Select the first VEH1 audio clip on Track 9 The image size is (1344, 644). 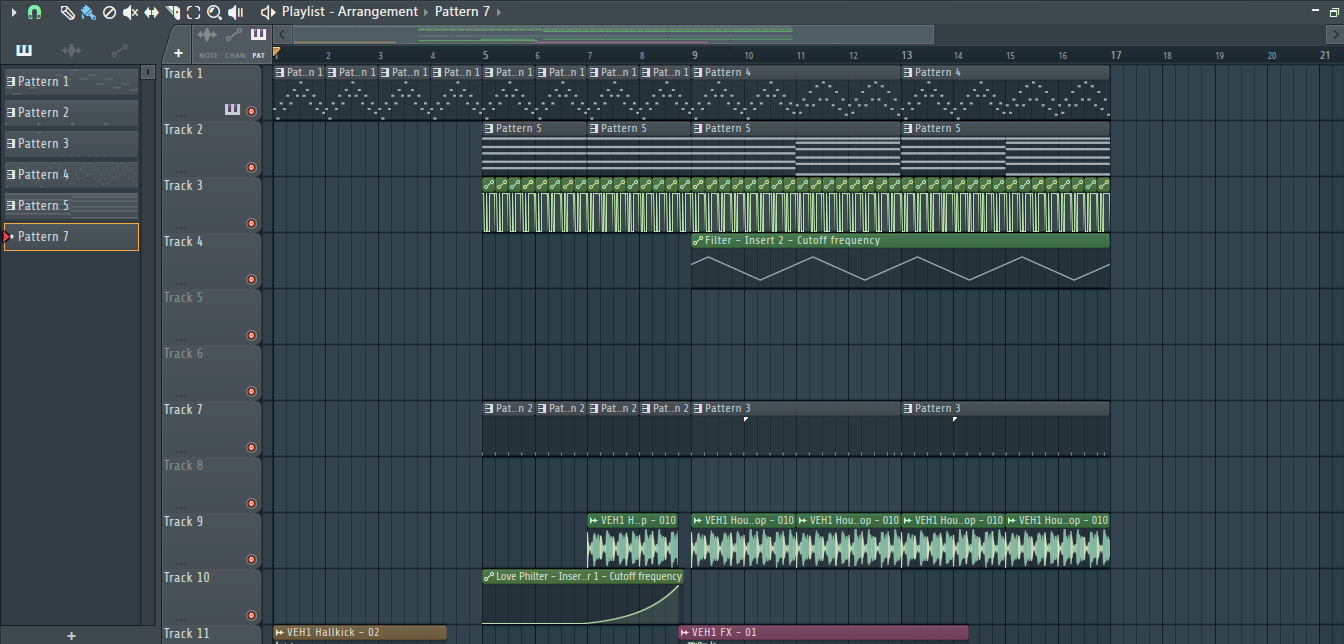(x=634, y=540)
